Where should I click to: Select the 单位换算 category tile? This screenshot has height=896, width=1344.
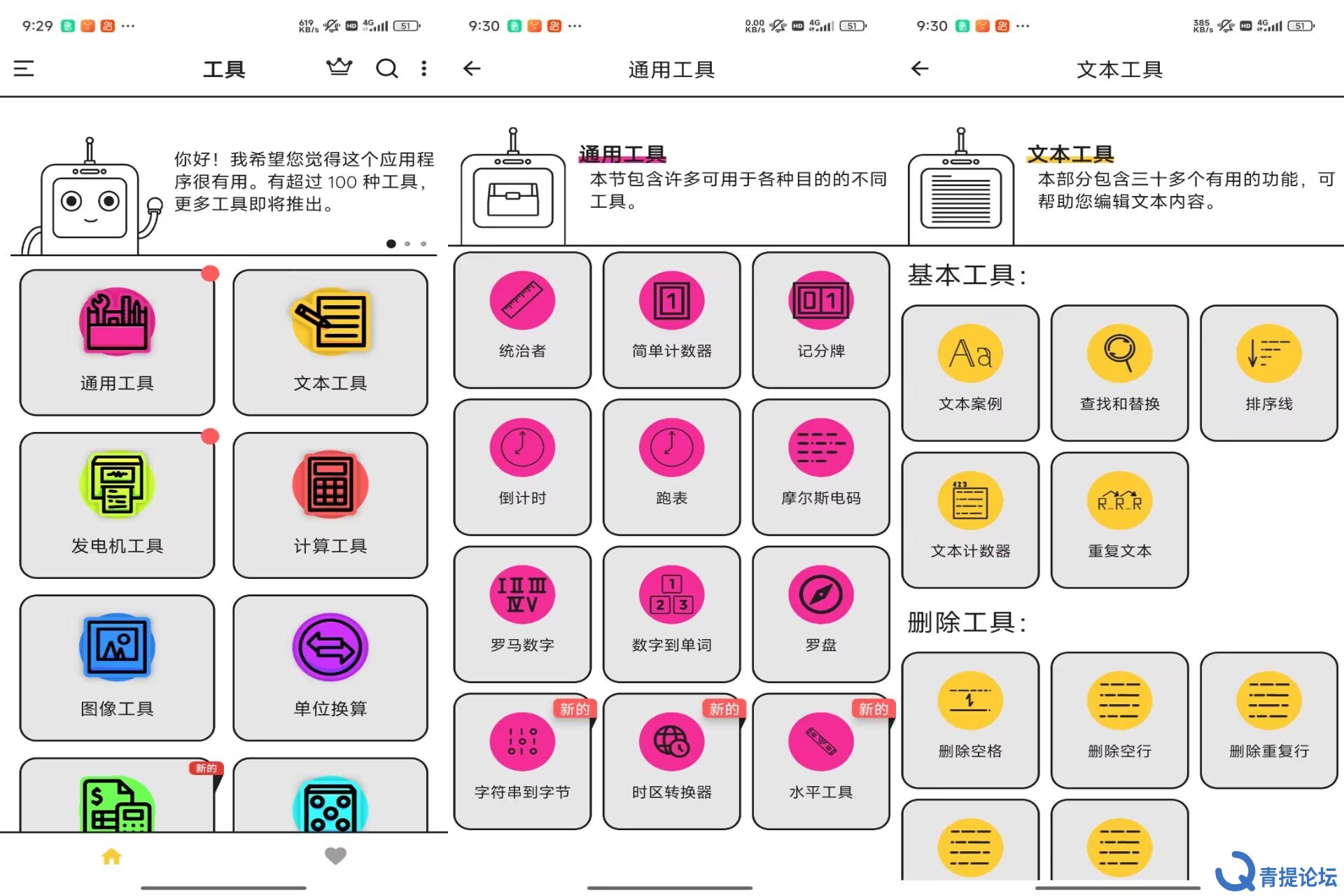[330, 668]
